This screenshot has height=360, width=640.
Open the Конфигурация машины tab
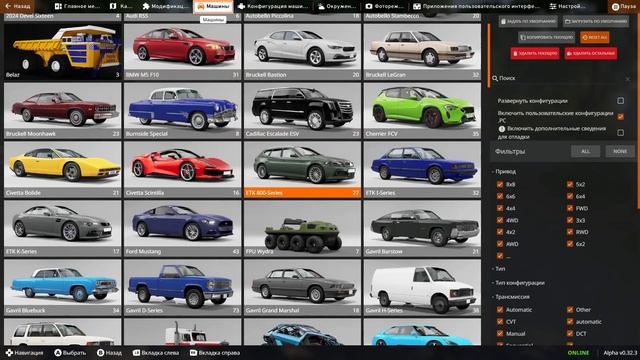pos(273,6)
